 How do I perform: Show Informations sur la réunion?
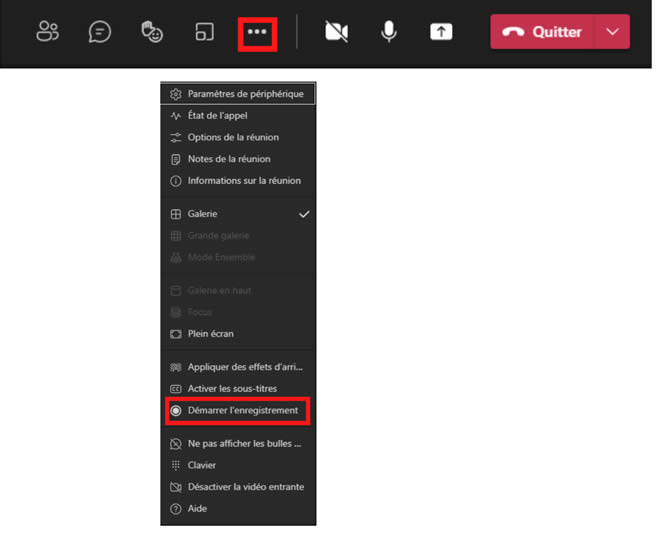point(238,181)
